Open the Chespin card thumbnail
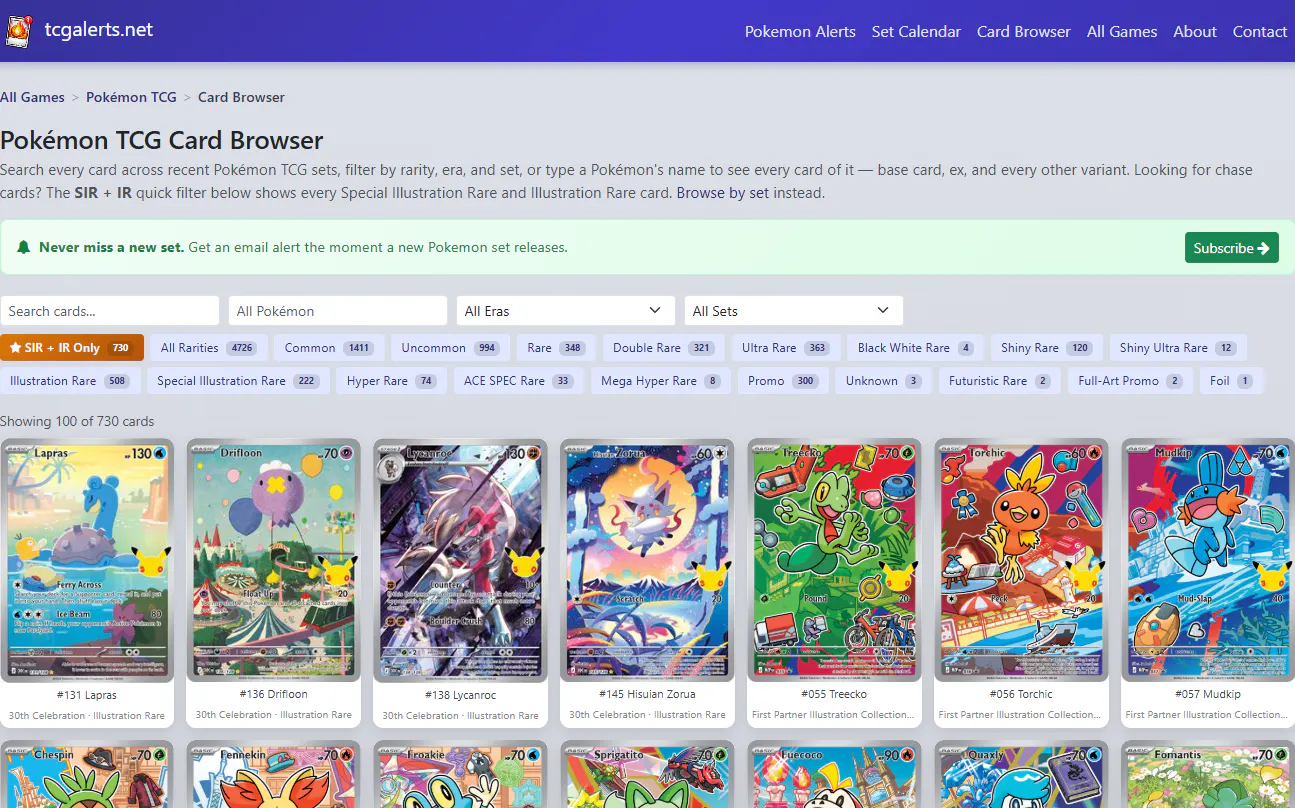Viewport: 1295px width, 808px height. click(x=87, y=774)
